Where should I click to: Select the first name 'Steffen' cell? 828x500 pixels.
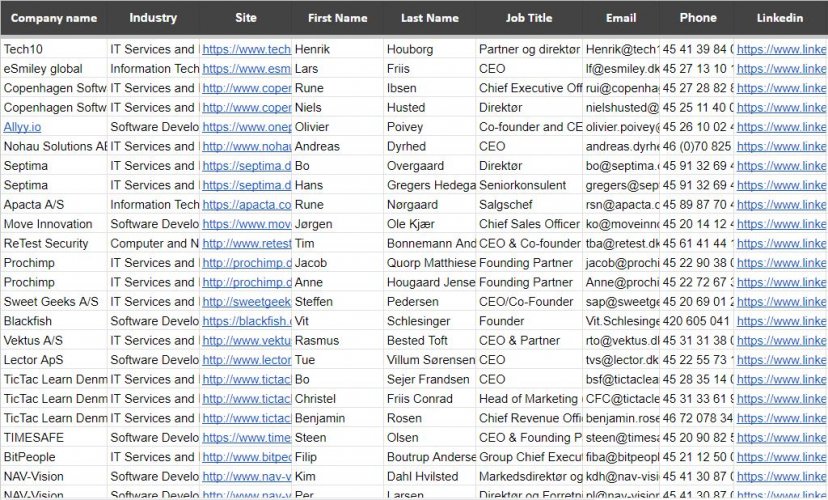337,302
